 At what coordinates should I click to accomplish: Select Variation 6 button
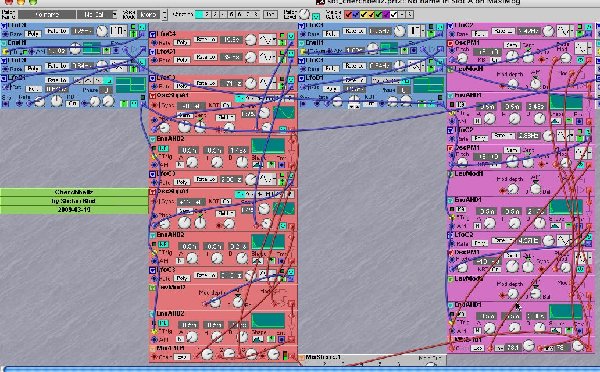(240, 15)
